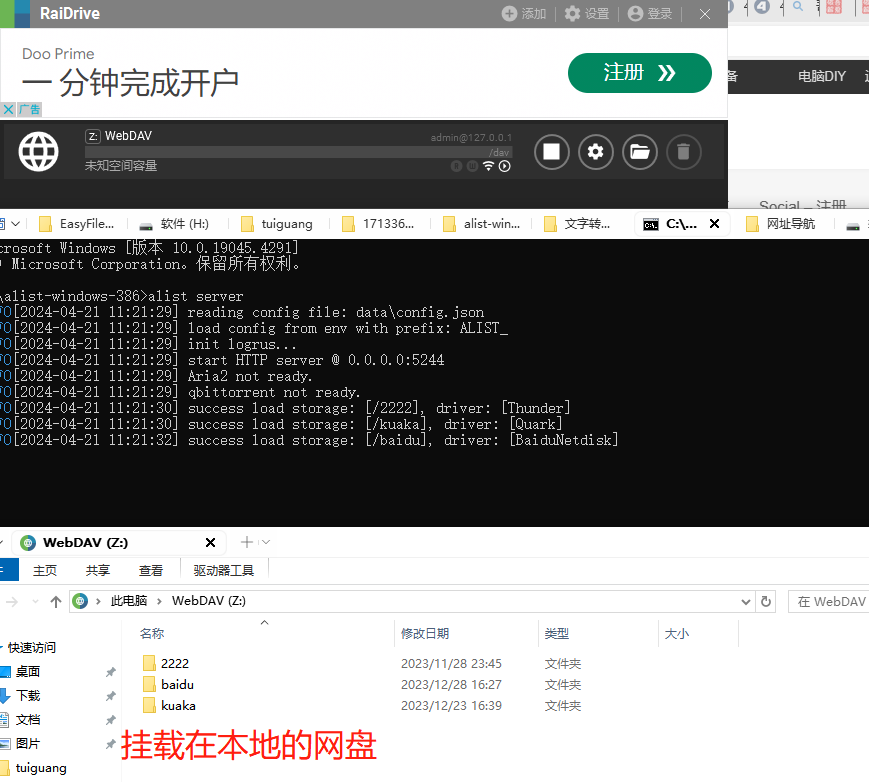The height and width of the screenshot is (782, 869).
Task: Select the kuaka folder
Action: (169, 706)
